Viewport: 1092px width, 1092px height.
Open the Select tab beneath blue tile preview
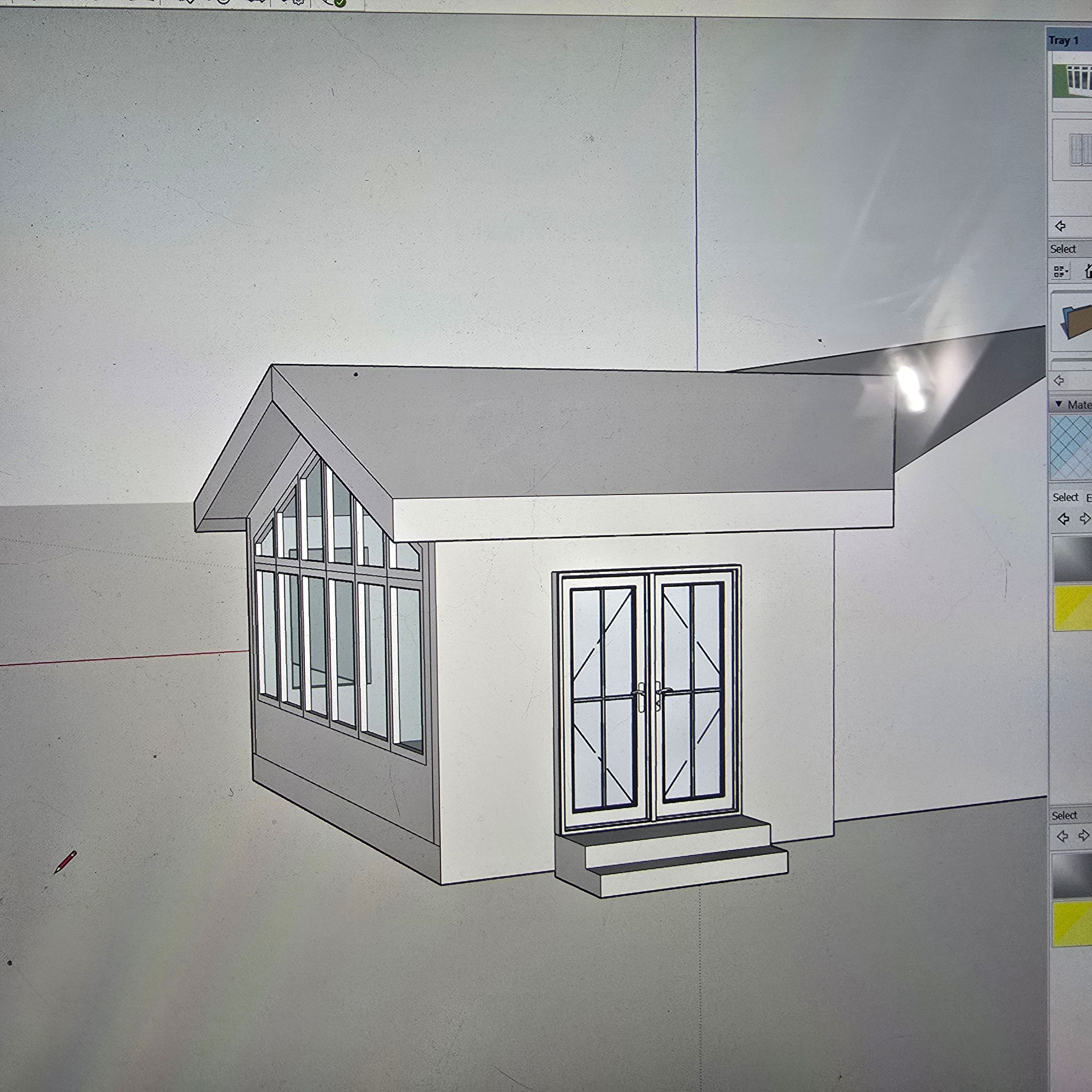pyautogui.click(x=1065, y=497)
